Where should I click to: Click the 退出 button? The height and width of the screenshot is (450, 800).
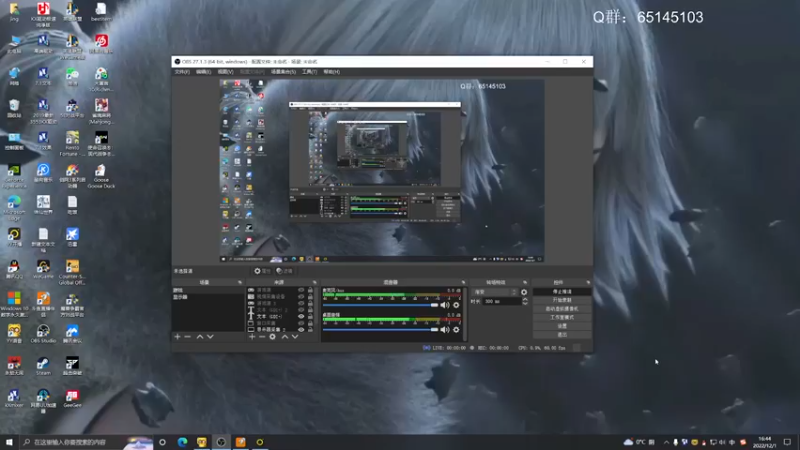pos(562,335)
